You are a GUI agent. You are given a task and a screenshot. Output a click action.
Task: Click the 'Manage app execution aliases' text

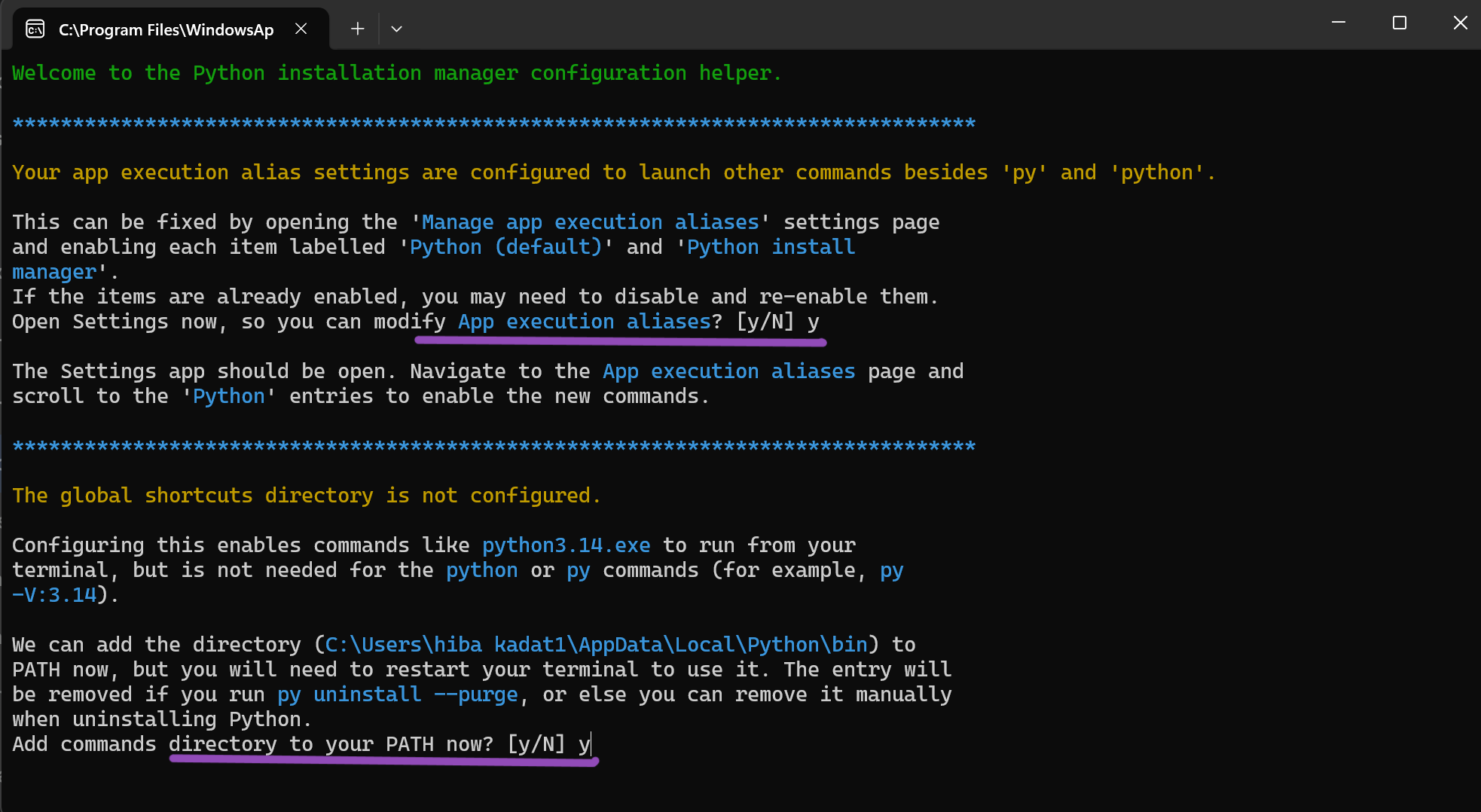coord(591,222)
